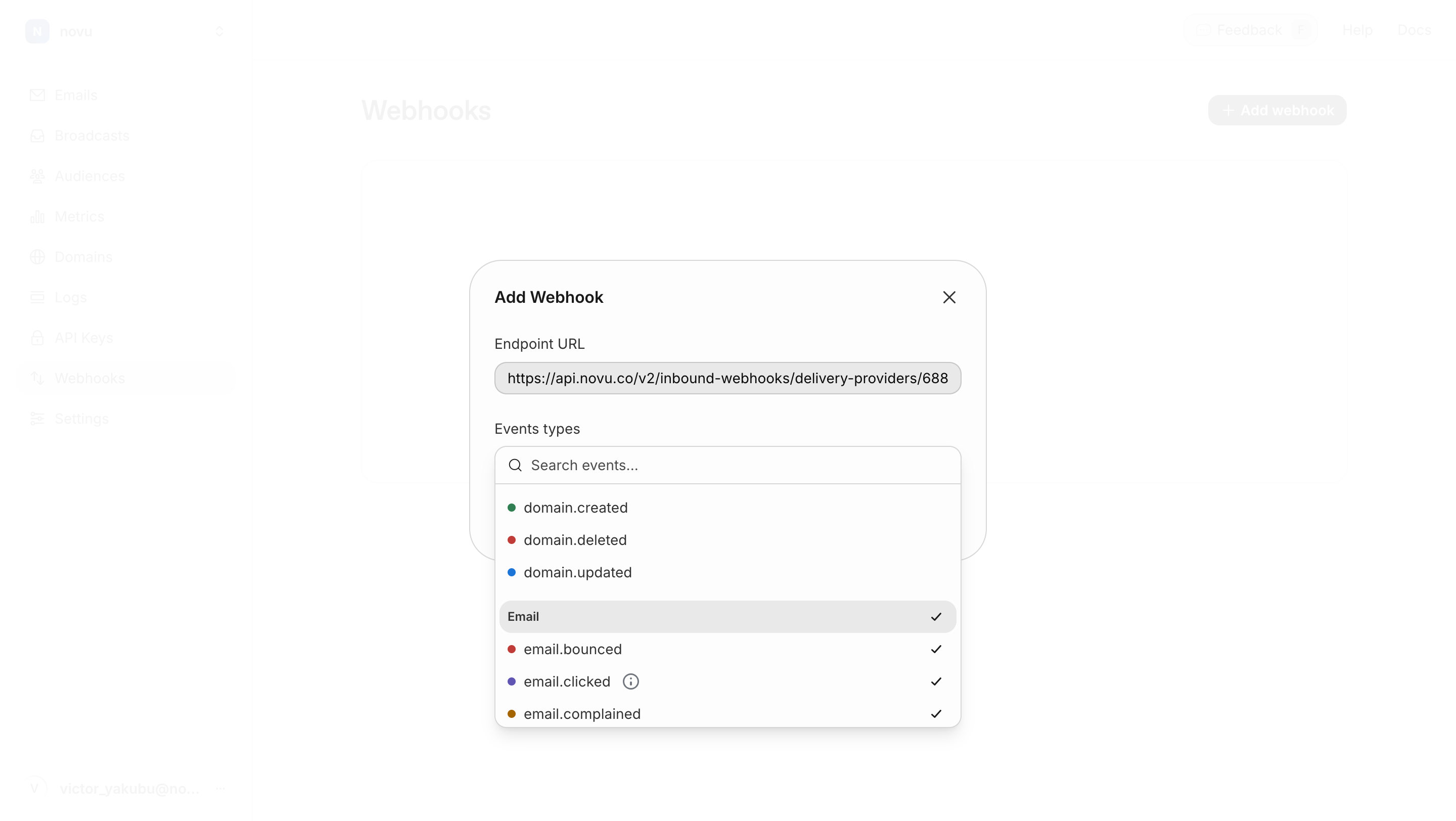Select the API Keys lock icon
The height and width of the screenshot is (821, 1456).
(x=37, y=337)
